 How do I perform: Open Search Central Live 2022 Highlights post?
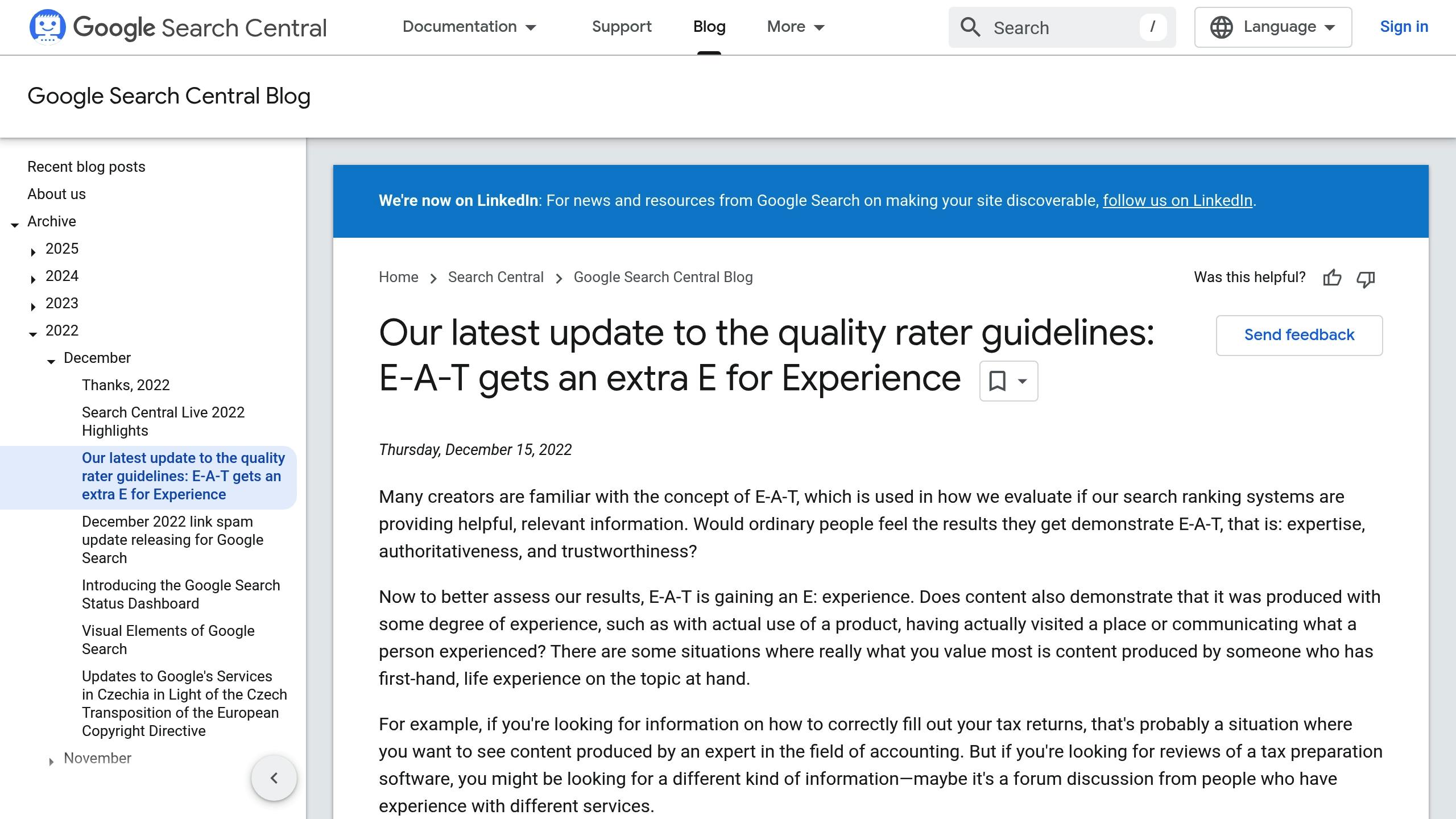[163, 421]
